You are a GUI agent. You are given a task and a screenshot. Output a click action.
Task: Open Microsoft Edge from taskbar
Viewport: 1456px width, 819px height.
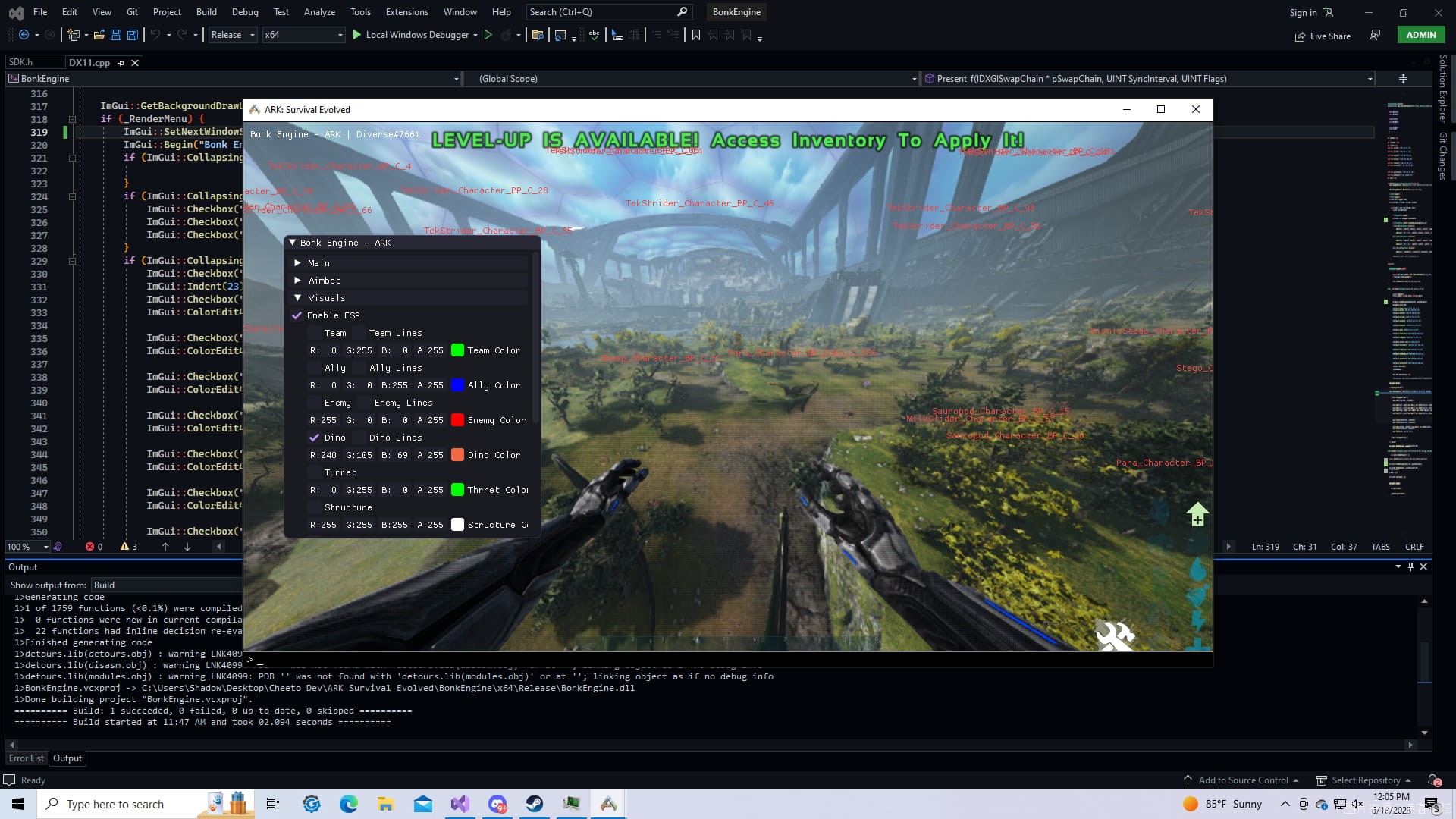click(x=348, y=804)
